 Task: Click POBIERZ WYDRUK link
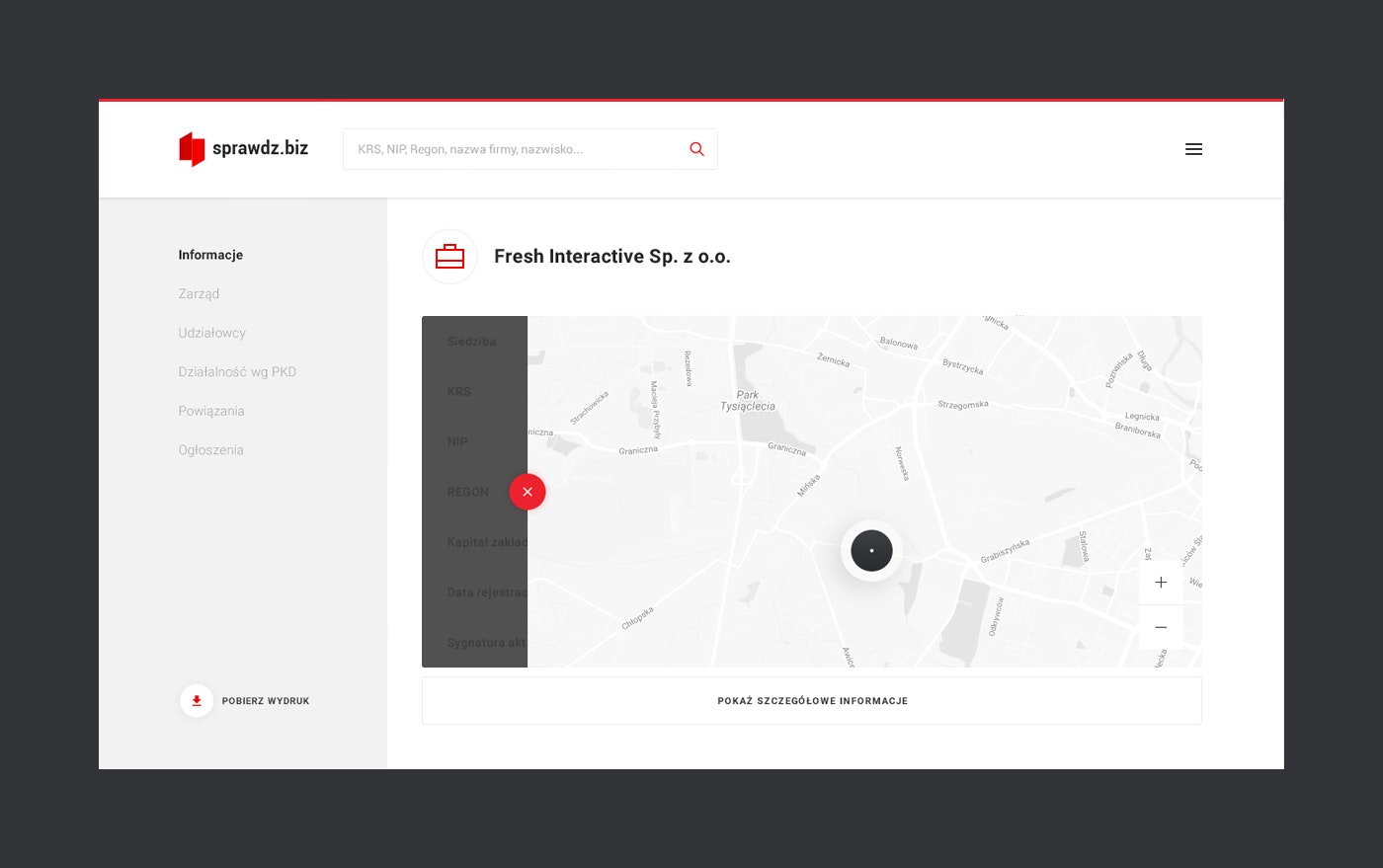click(x=266, y=701)
